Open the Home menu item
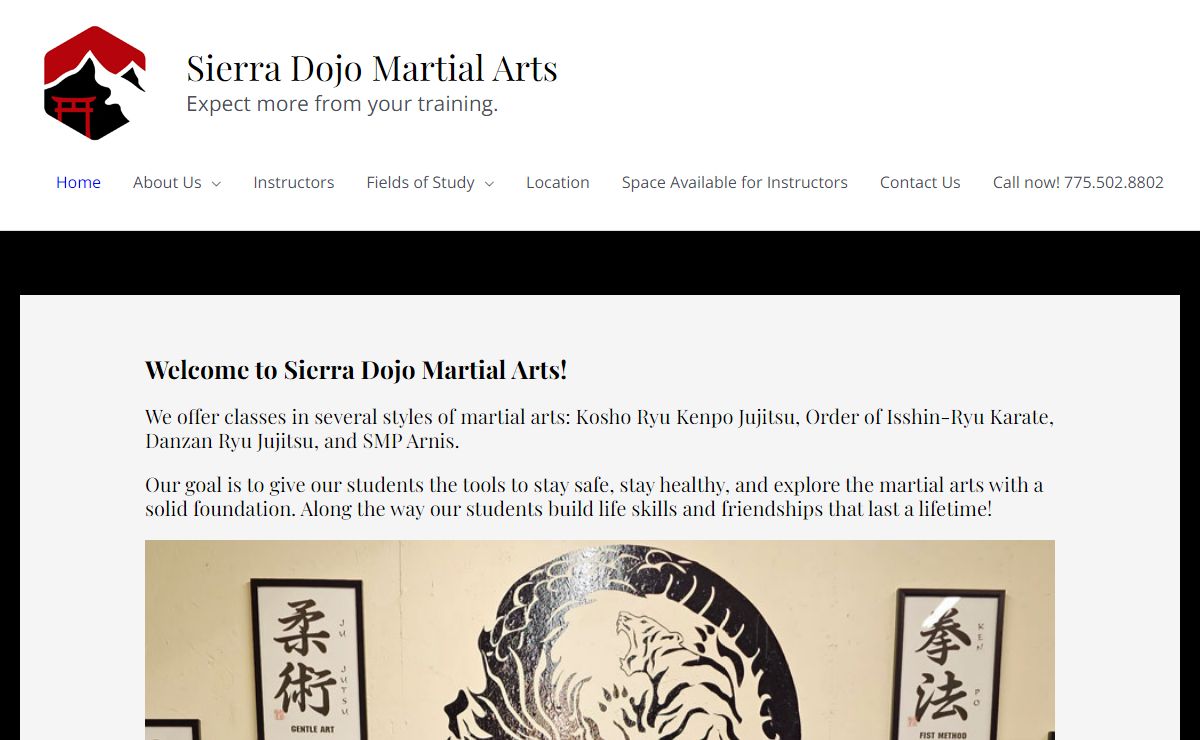 (78, 182)
